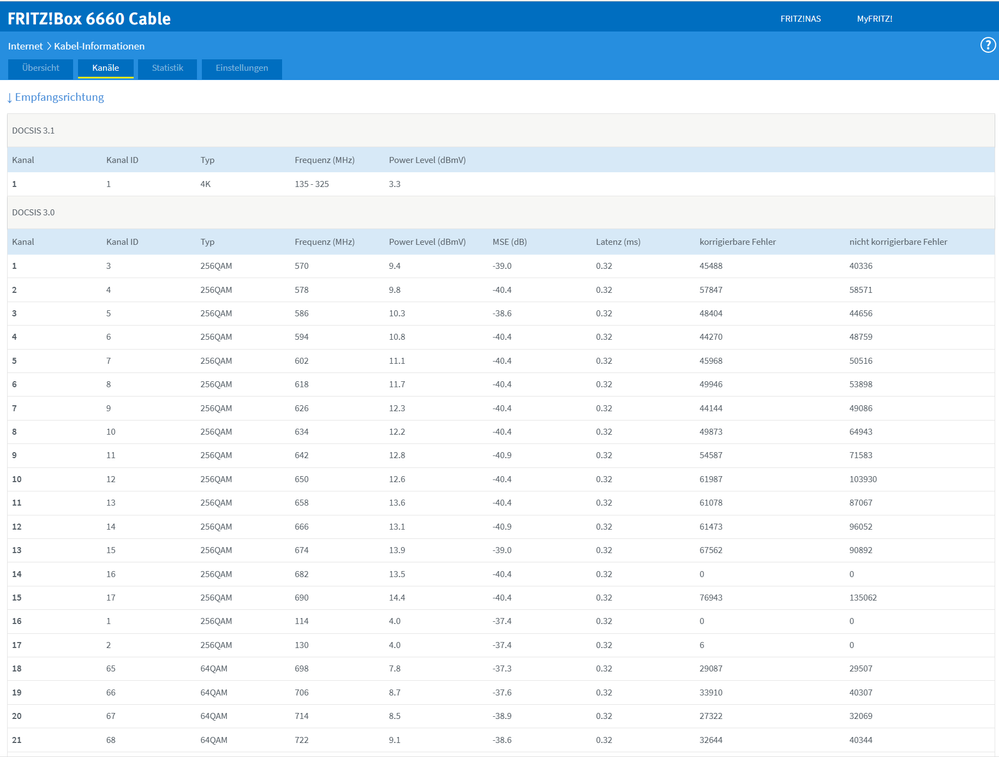Click the nicht korrigierbare Fehler column header
Screen dimensions: 999x757
click(x=897, y=242)
